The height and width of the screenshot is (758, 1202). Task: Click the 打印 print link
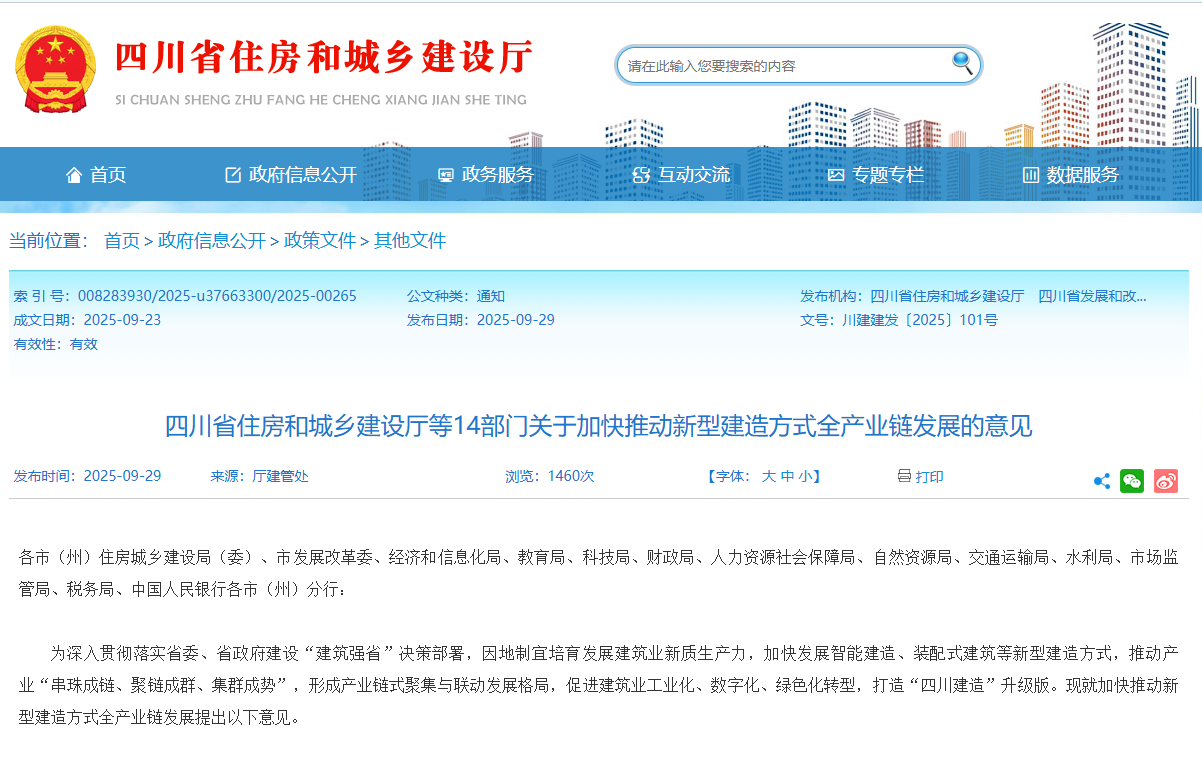click(929, 477)
